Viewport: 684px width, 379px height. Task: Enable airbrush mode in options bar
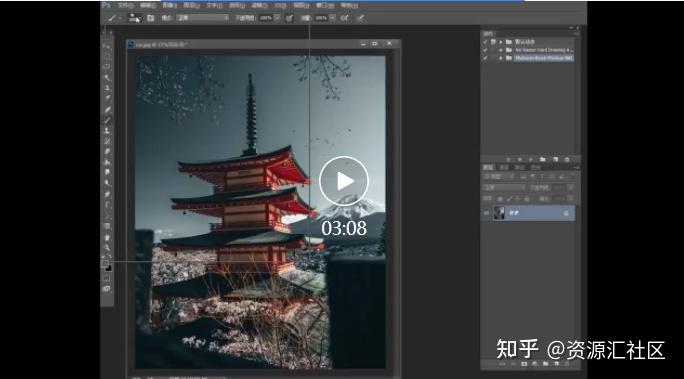tap(345, 18)
